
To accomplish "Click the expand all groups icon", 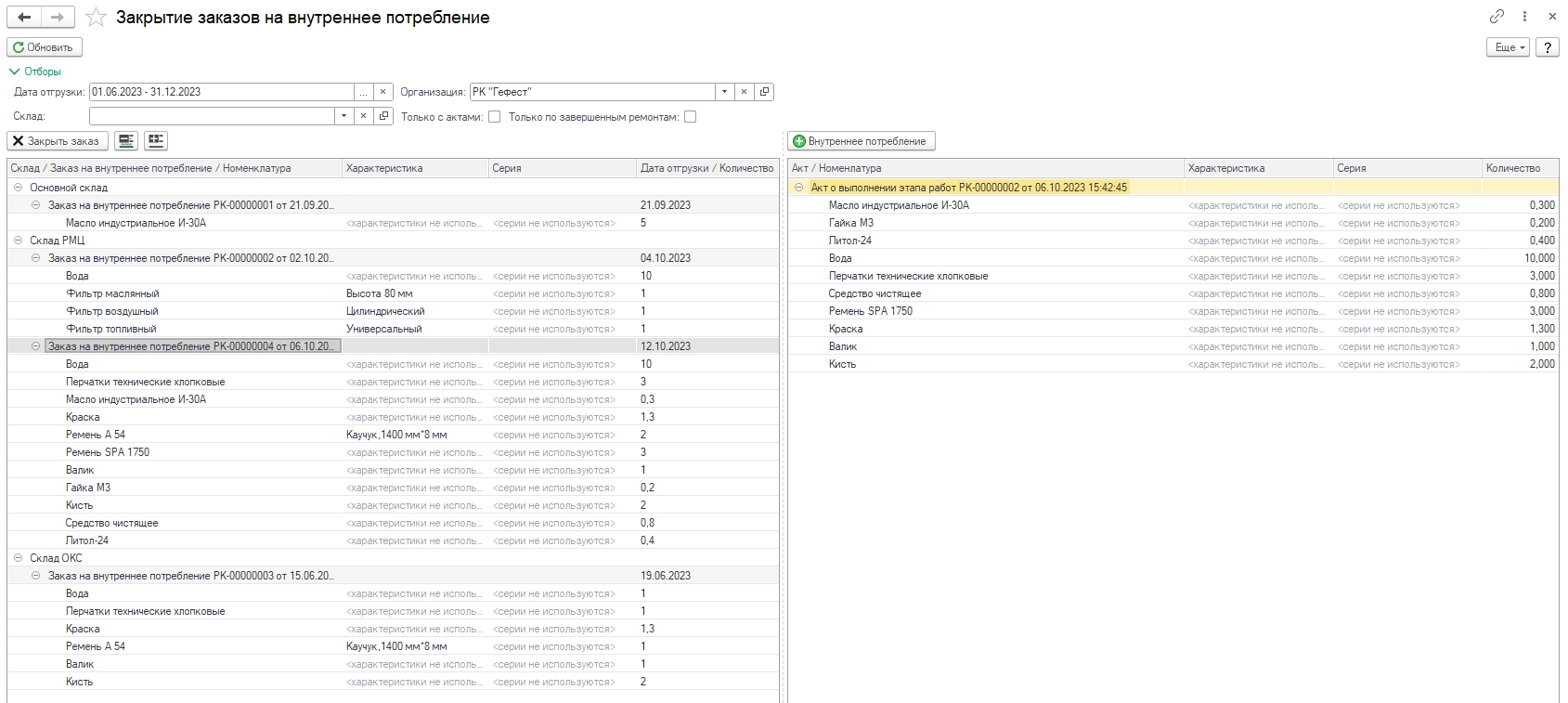I will pyautogui.click(x=126, y=141).
